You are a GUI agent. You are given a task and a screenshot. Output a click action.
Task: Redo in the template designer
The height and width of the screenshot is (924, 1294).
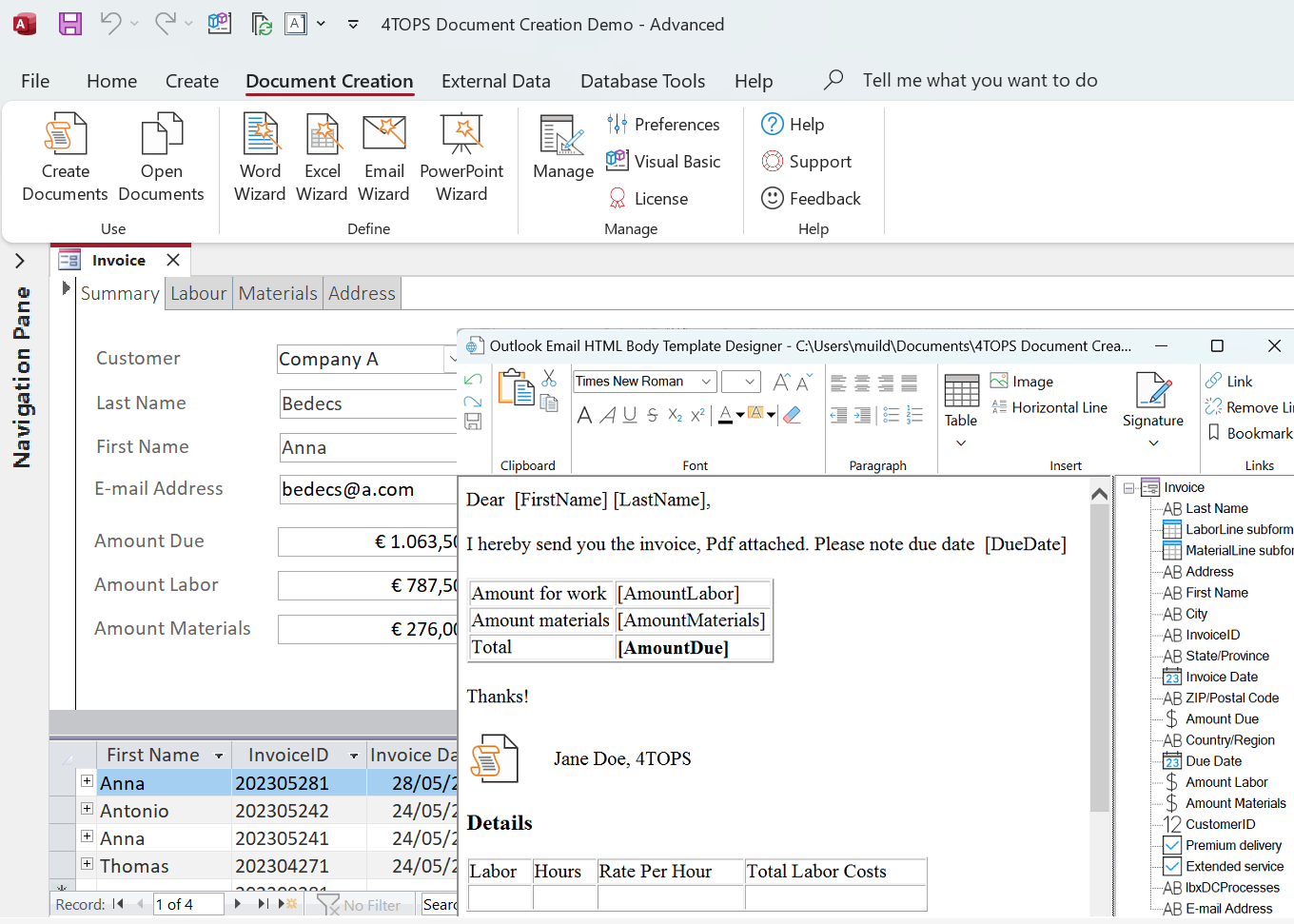(473, 401)
